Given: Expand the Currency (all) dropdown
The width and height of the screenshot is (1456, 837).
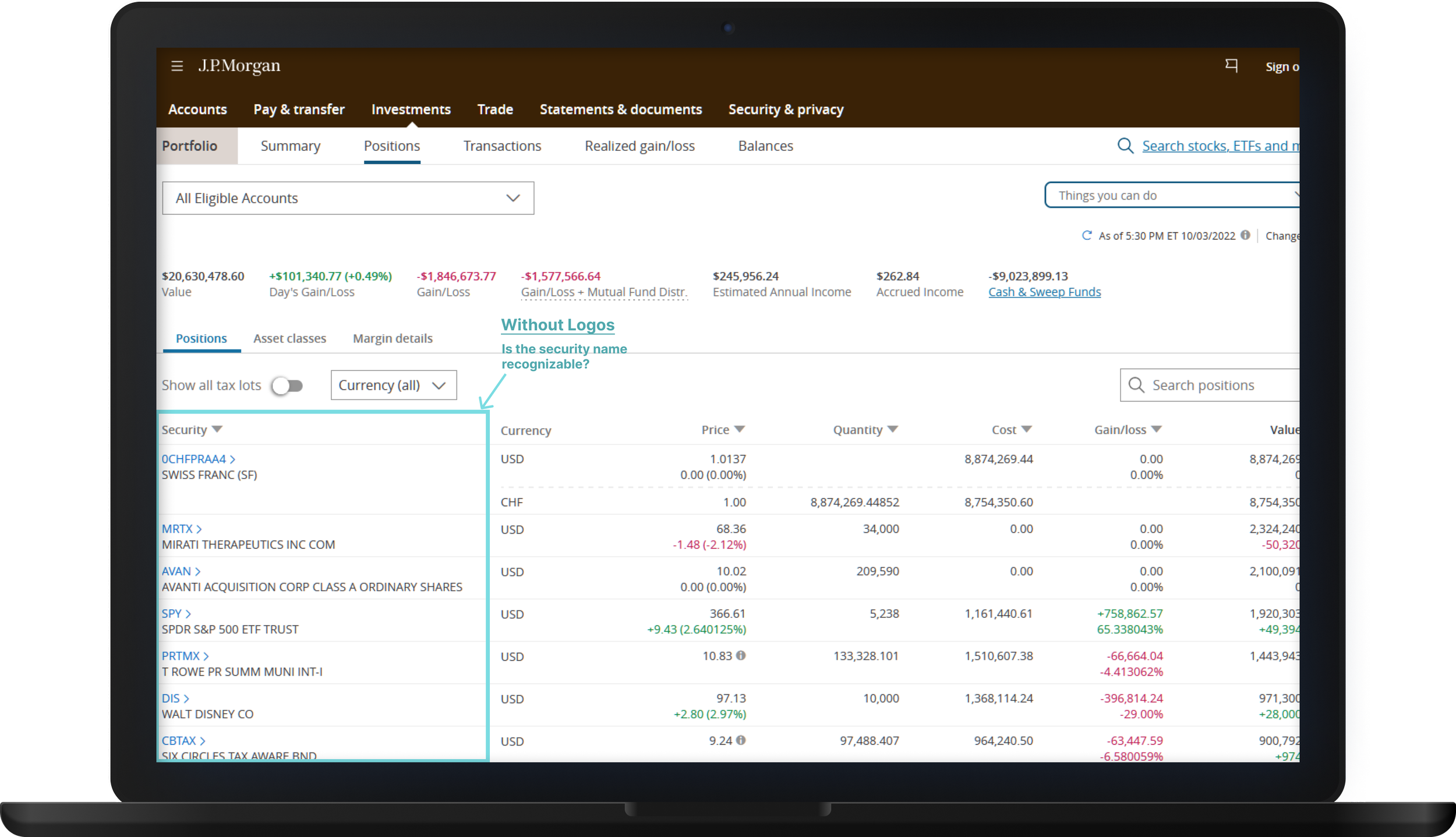Looking at the screenshot, I should pos(393,385).
